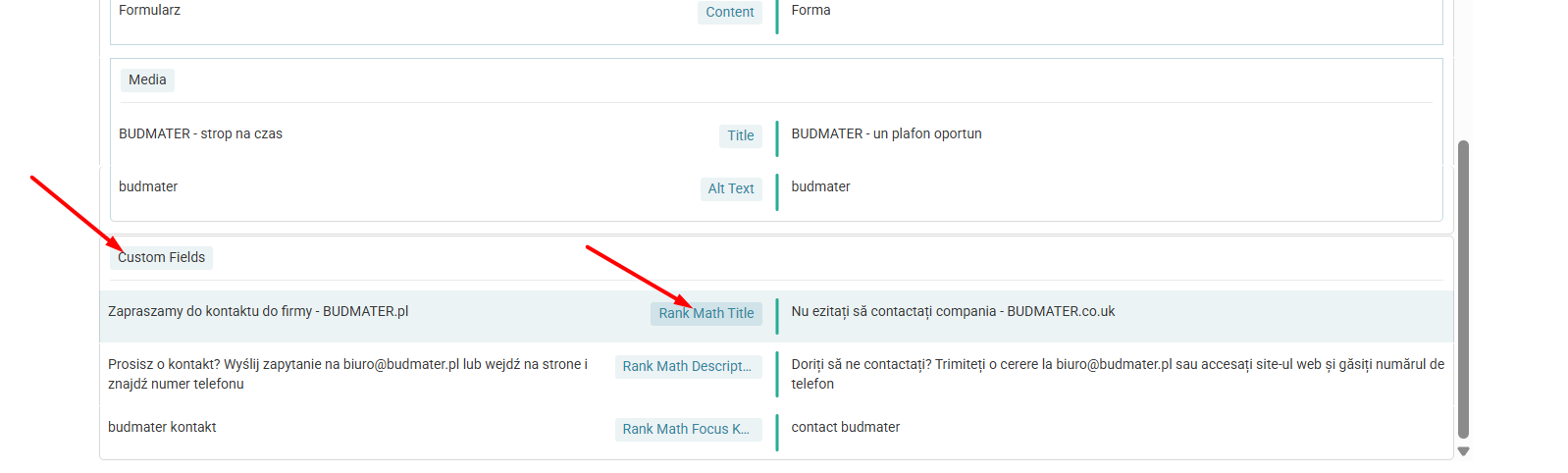1568x473 pixels.
Task: Select source text 'BUDMATER - strop na czas'
Action: pos(200,133)
